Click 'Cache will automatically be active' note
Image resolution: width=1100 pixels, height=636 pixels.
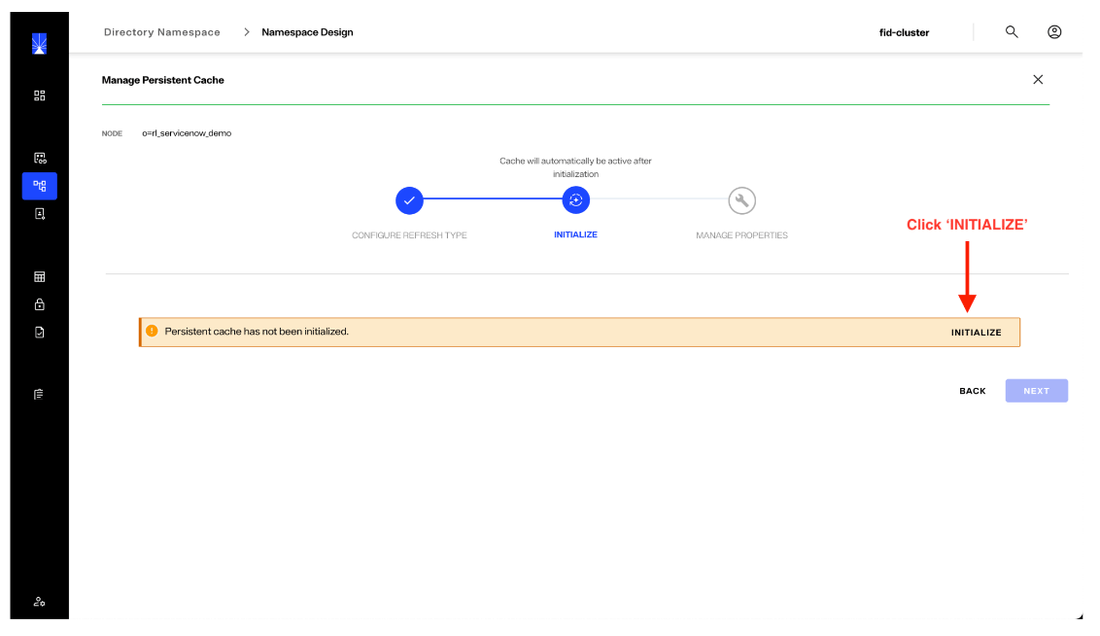coord(575,167)
